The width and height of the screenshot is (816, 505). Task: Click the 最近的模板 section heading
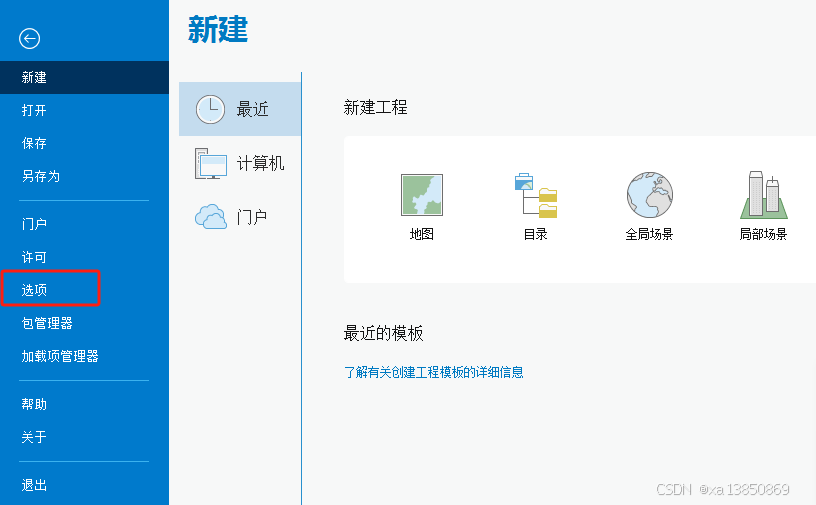click(384, 333)
